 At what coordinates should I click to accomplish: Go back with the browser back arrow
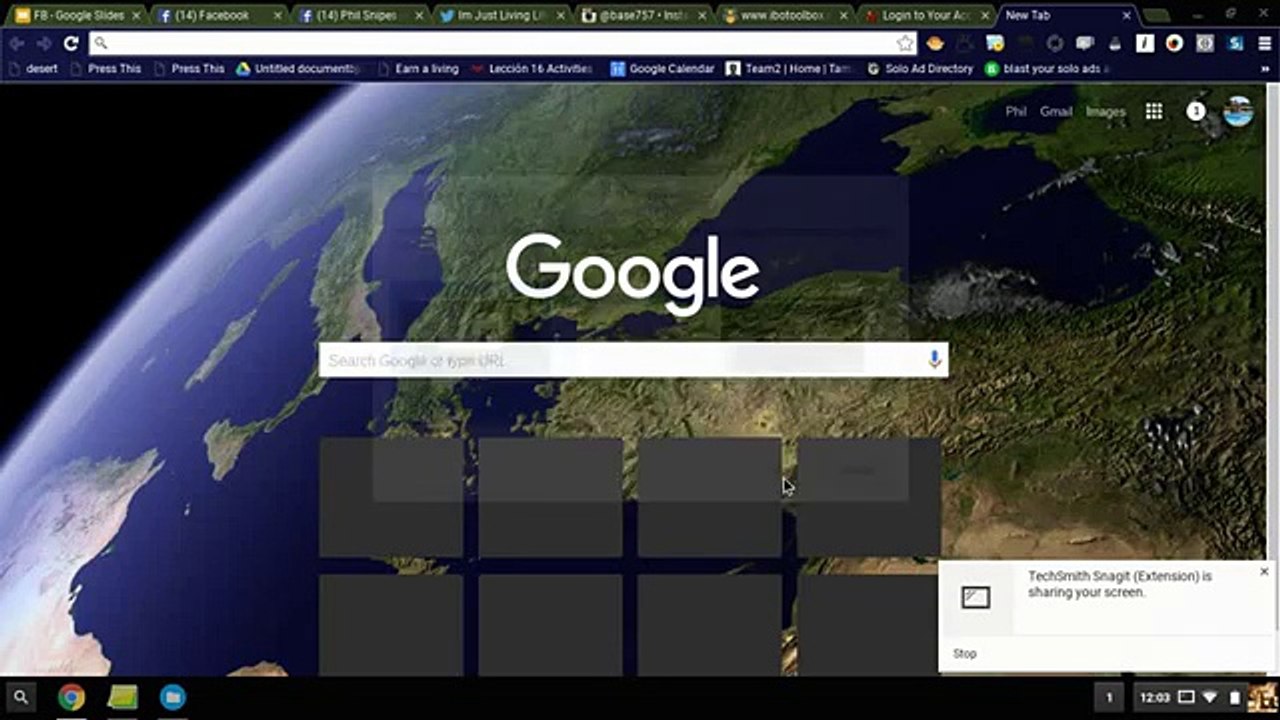[x=17, y=43]
